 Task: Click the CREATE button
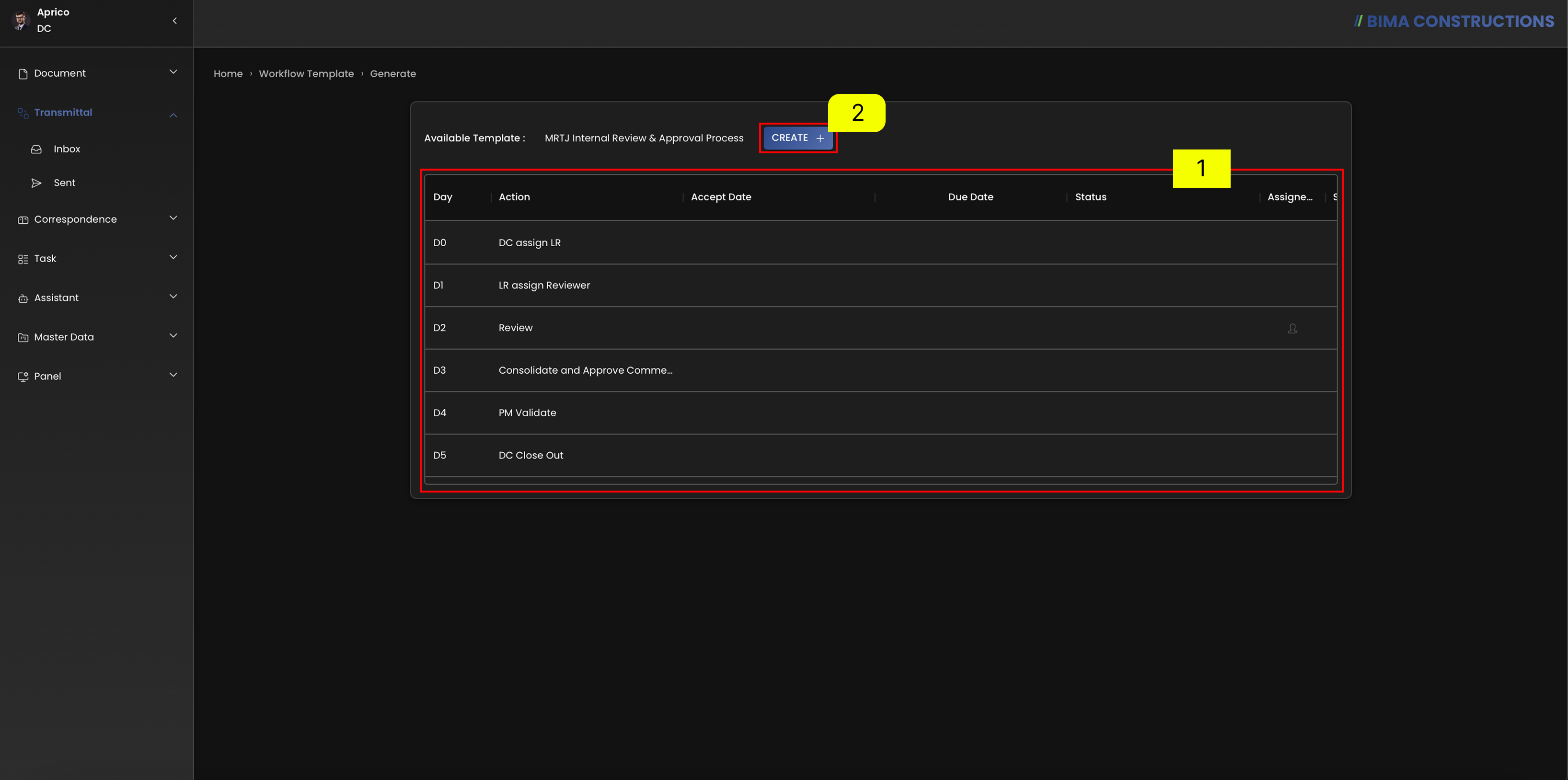tap(797, 138)
